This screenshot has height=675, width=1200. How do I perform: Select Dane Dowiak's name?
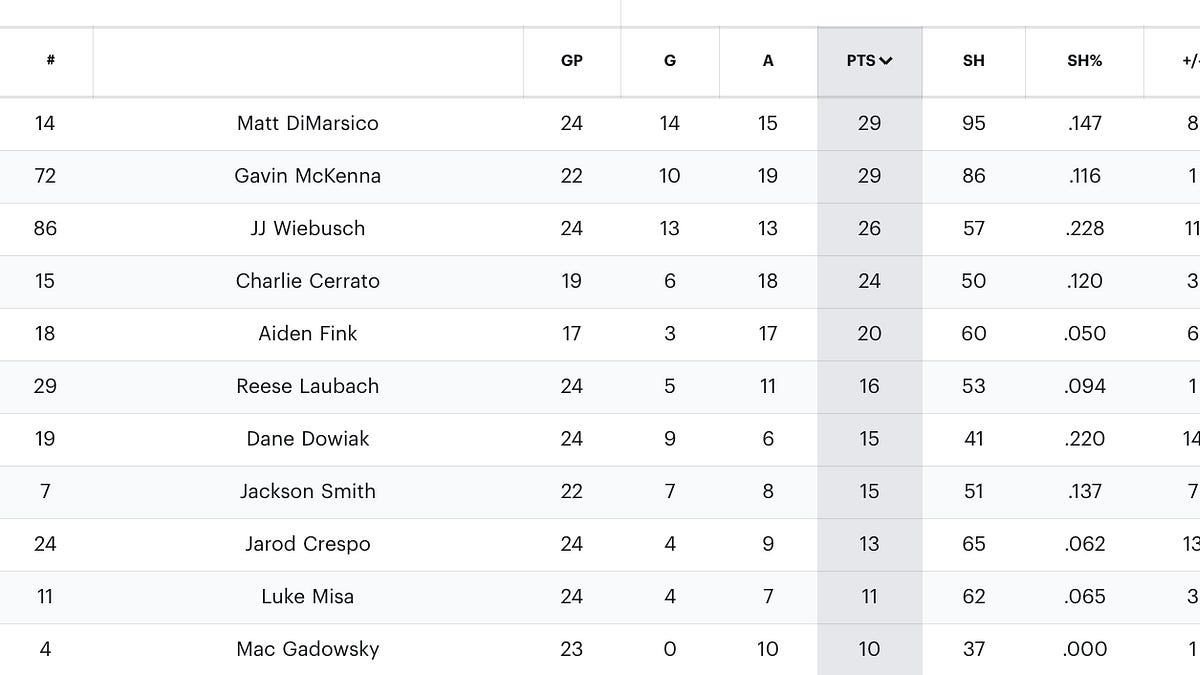(308, 438)
